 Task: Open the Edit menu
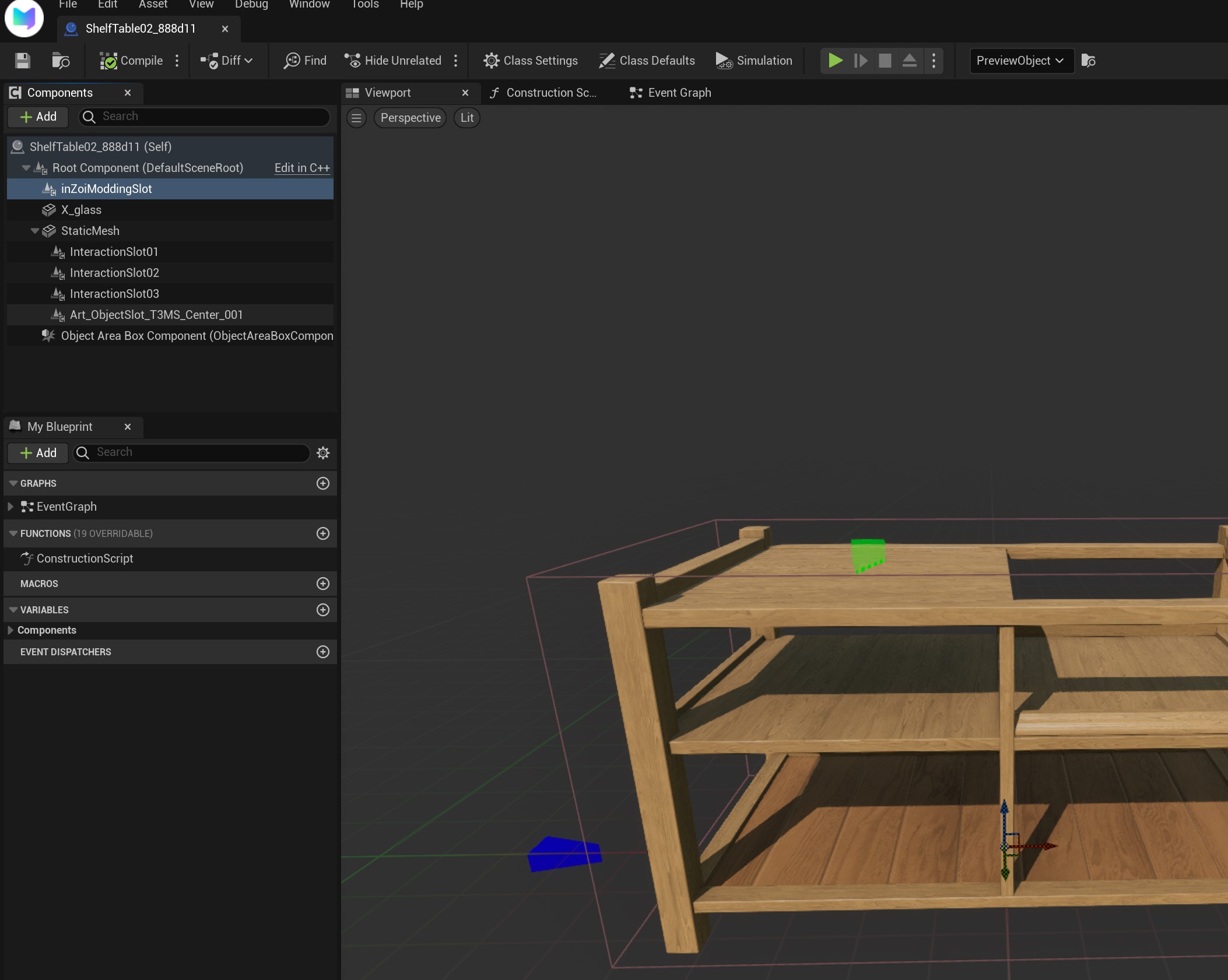tap(107, 5)
